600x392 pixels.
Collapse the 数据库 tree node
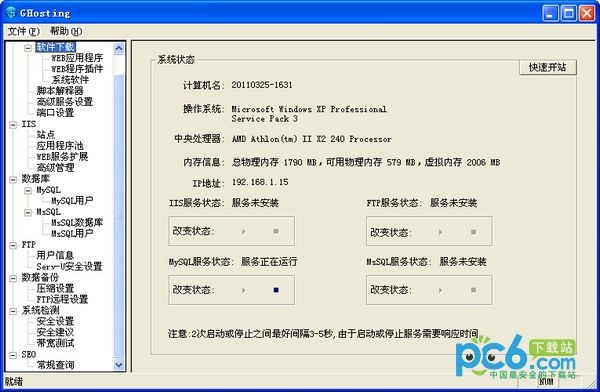13,179
